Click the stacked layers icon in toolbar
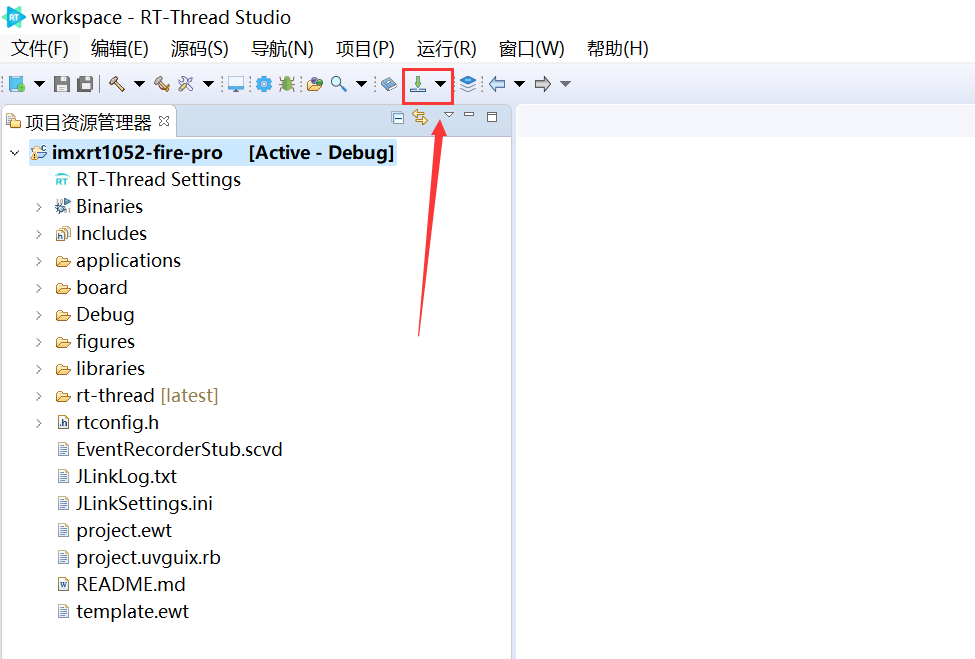This screenshot has width=975, height=659. click(468, 85)
